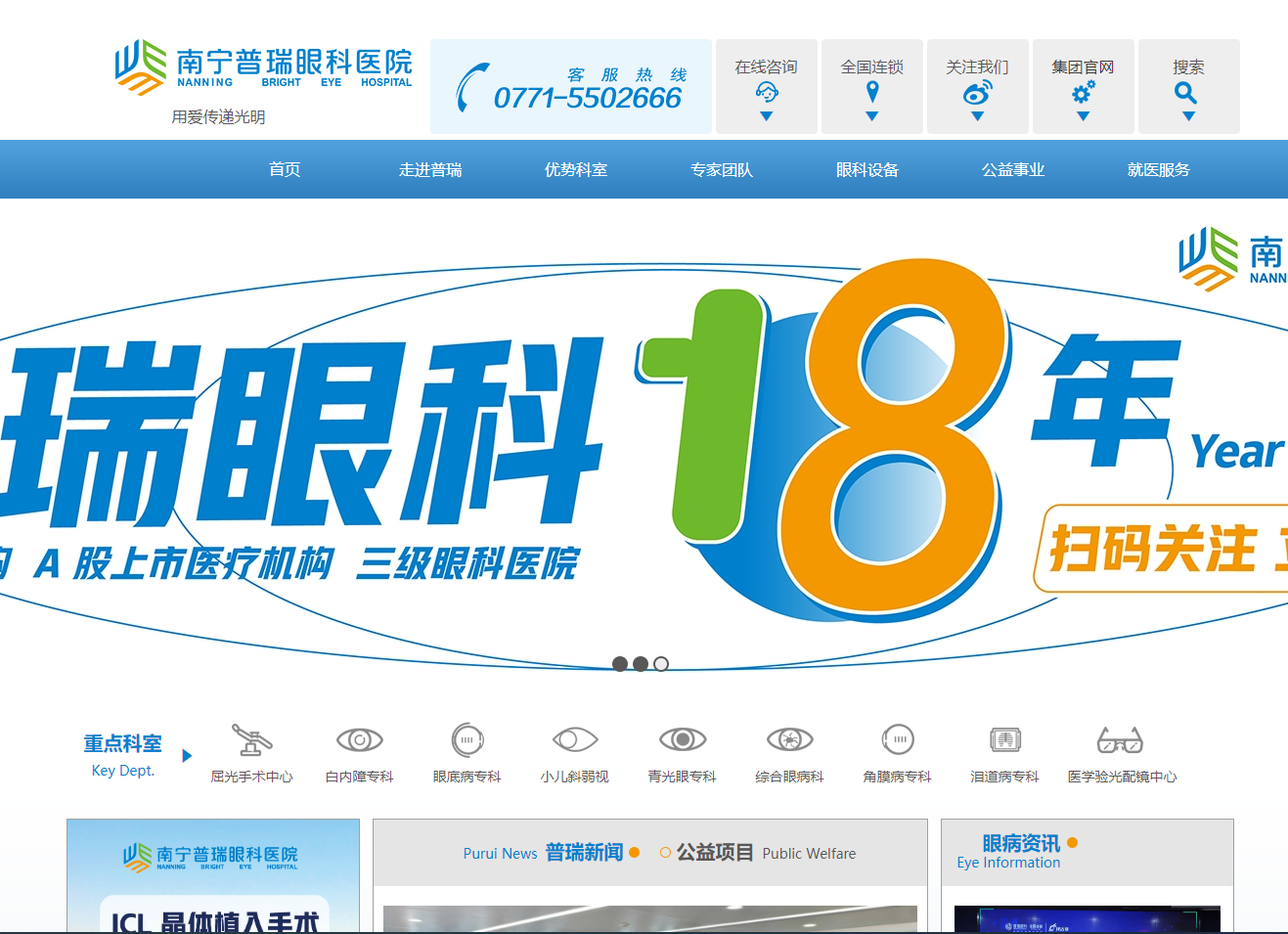
Task: Click the 小儿斜弱视 text link
Action: point(575,777)
